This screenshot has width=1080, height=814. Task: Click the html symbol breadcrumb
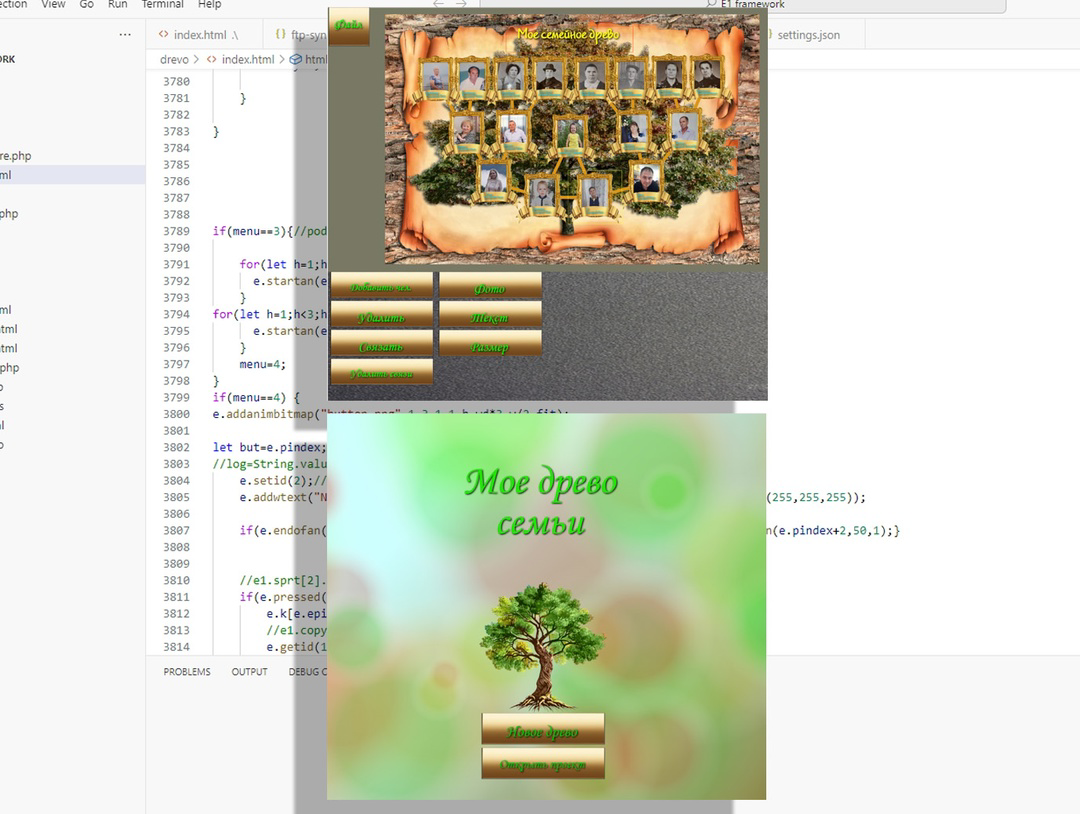click(x=315, y=59)
